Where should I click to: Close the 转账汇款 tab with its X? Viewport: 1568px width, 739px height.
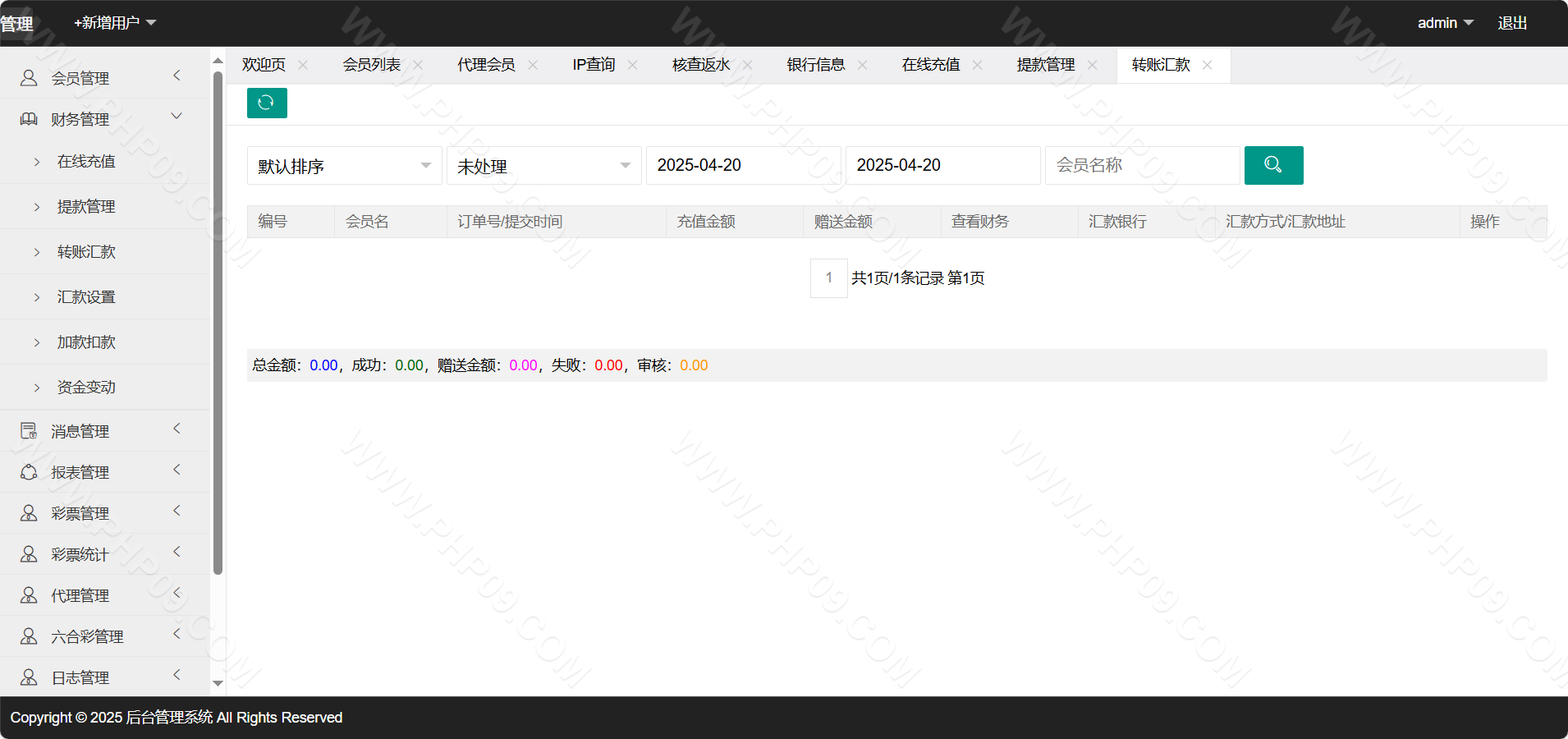1207,65
